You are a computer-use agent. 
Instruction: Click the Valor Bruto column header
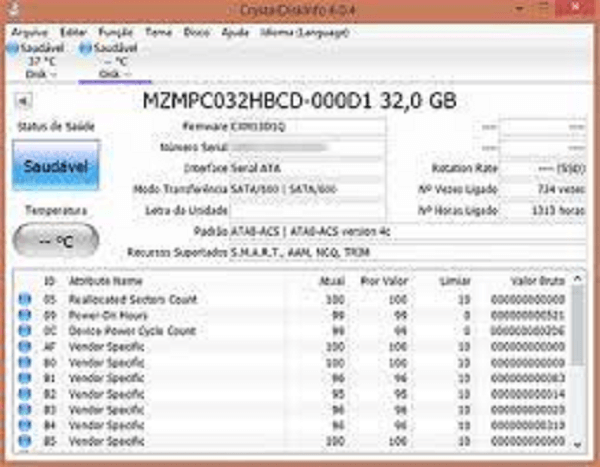tap(538, 281)
